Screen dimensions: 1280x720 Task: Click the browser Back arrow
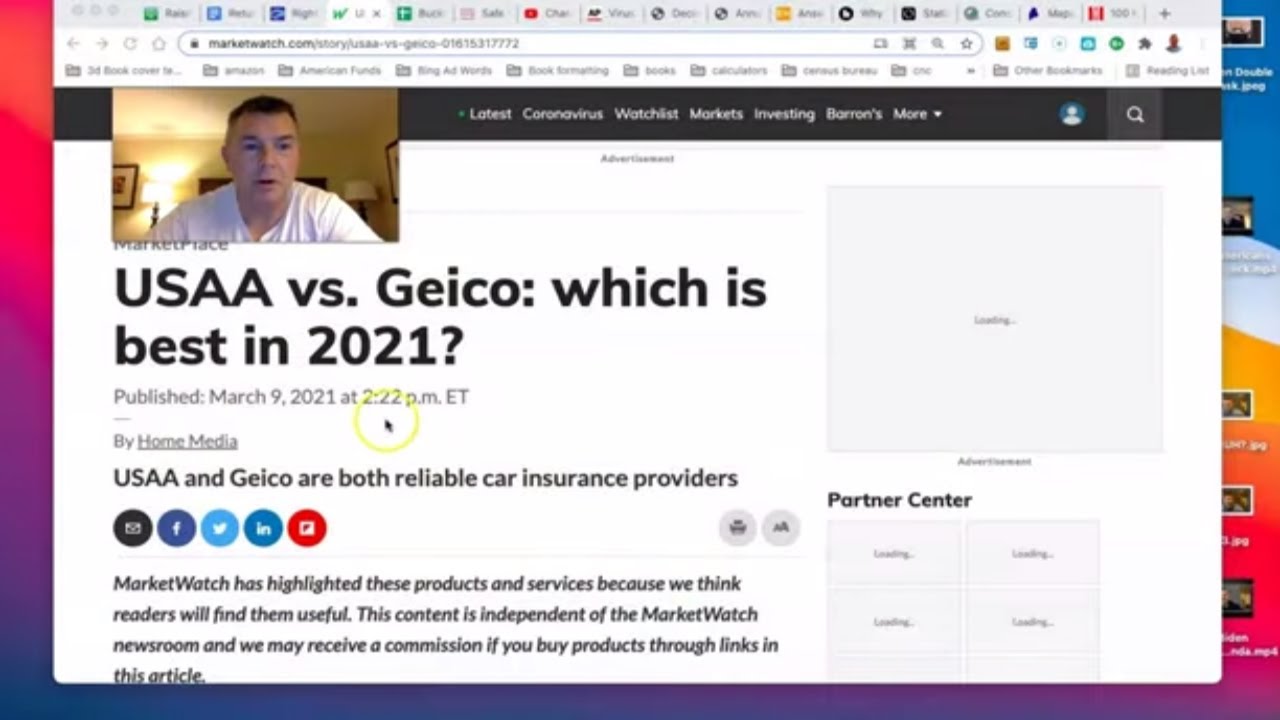[73, 44]
